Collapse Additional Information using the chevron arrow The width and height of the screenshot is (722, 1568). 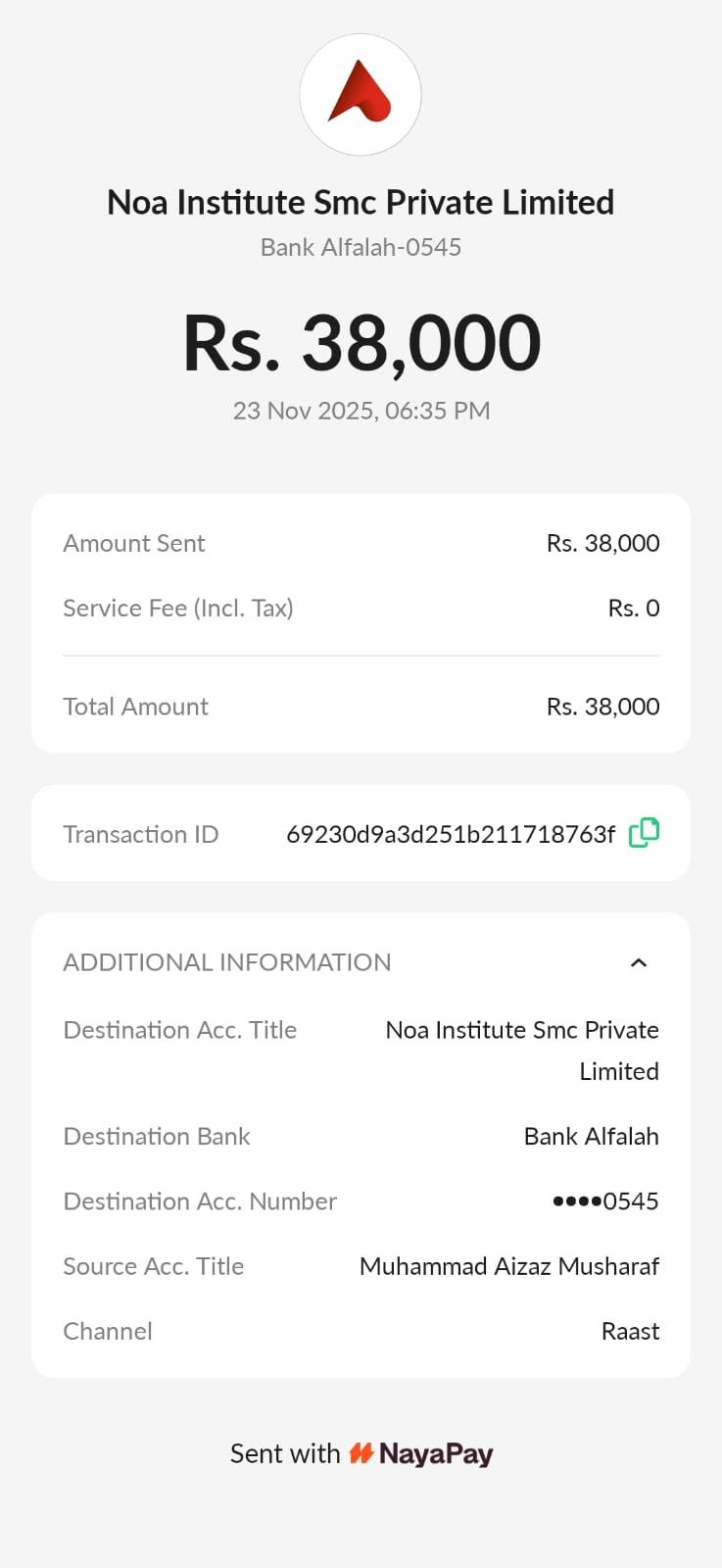point(639,962)
